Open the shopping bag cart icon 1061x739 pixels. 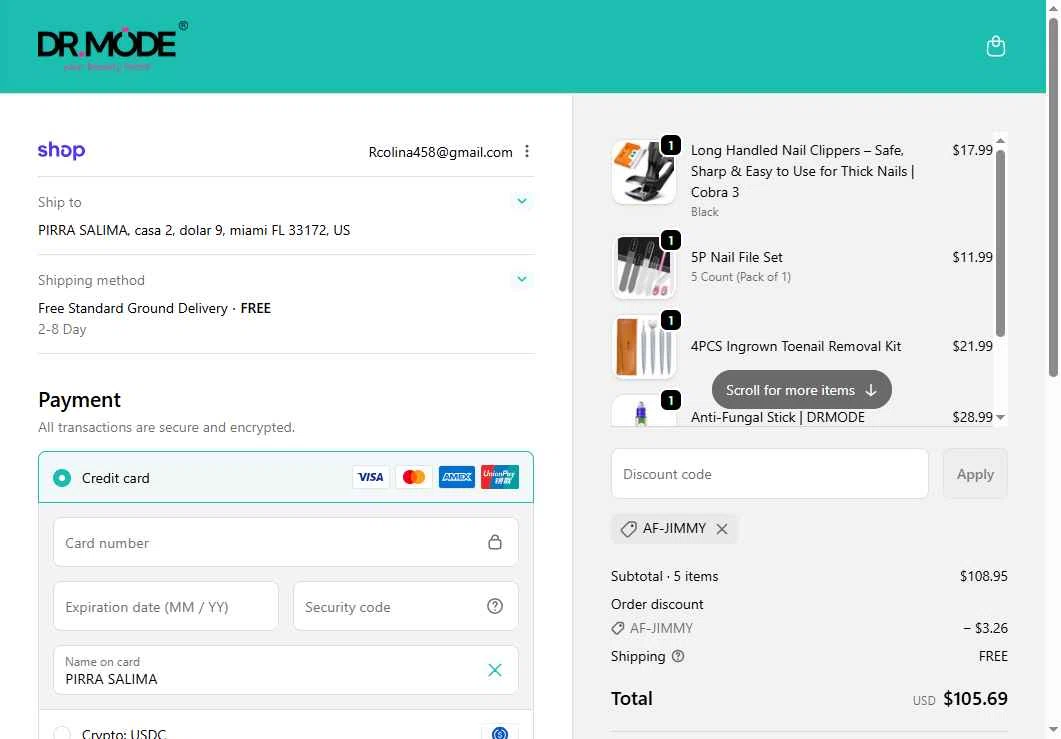pyautogui.click(x=995, y=46)
